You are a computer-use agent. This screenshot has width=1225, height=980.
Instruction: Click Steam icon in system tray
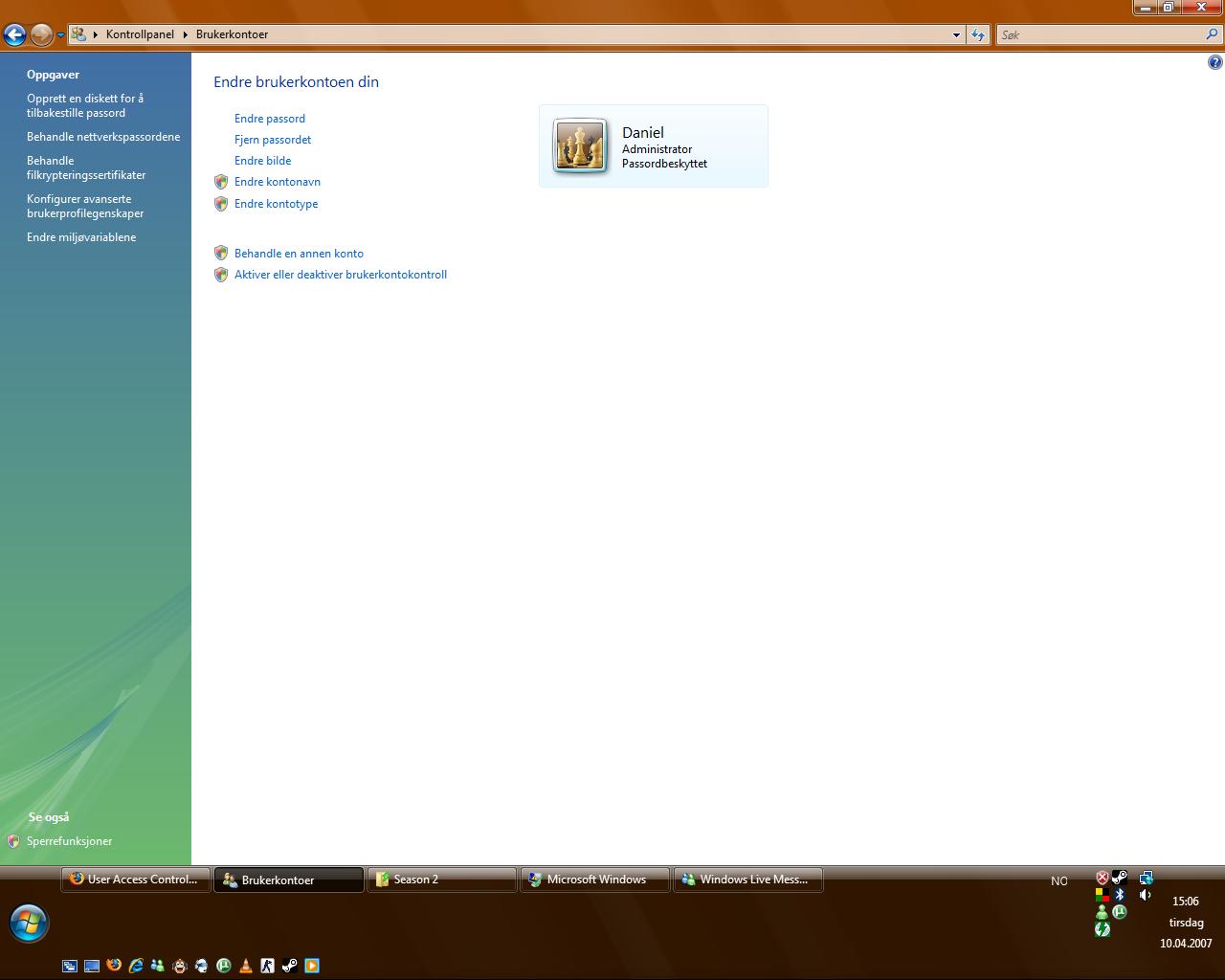1120,878
